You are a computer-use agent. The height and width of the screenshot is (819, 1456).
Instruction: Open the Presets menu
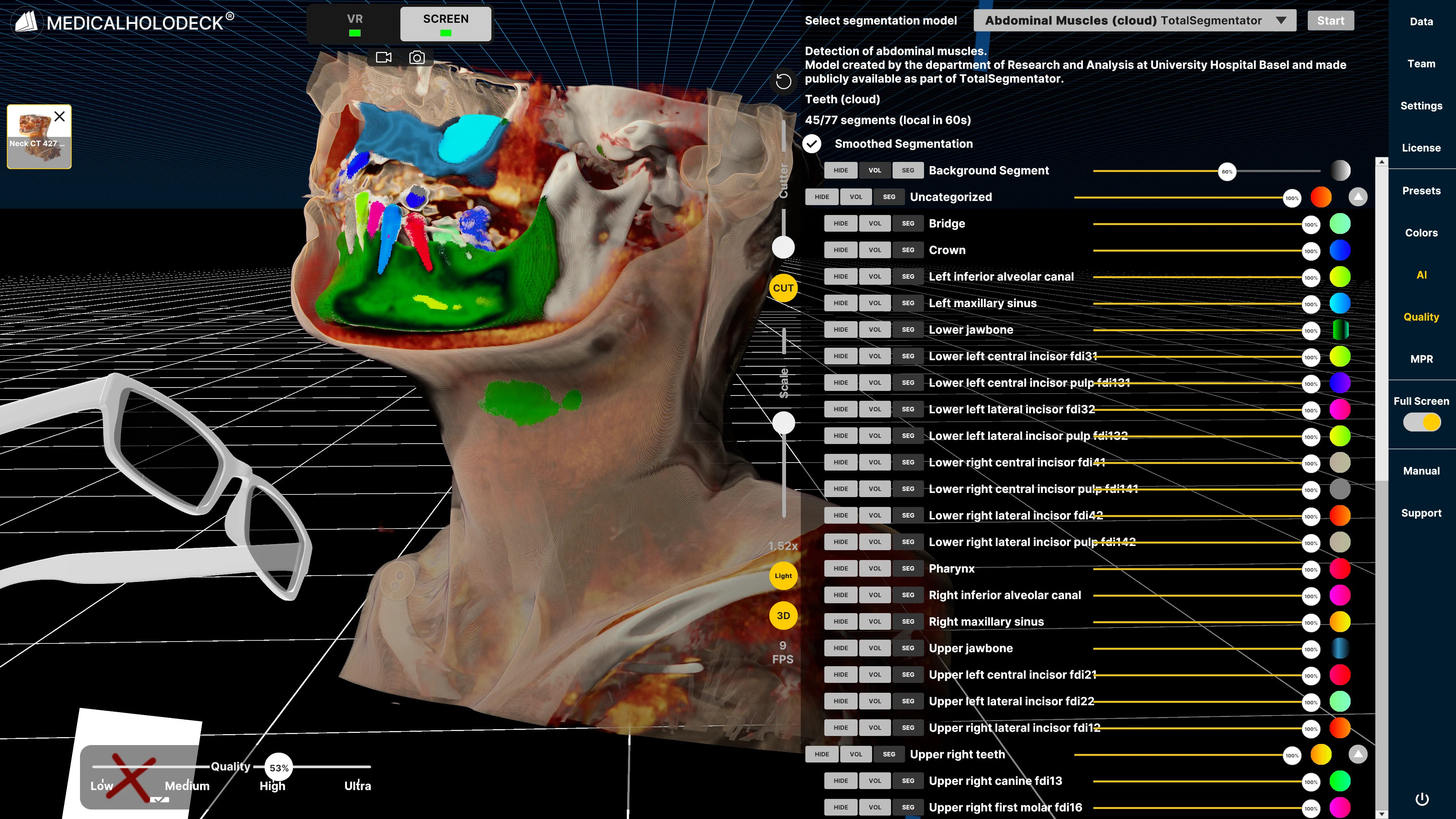1421,190
